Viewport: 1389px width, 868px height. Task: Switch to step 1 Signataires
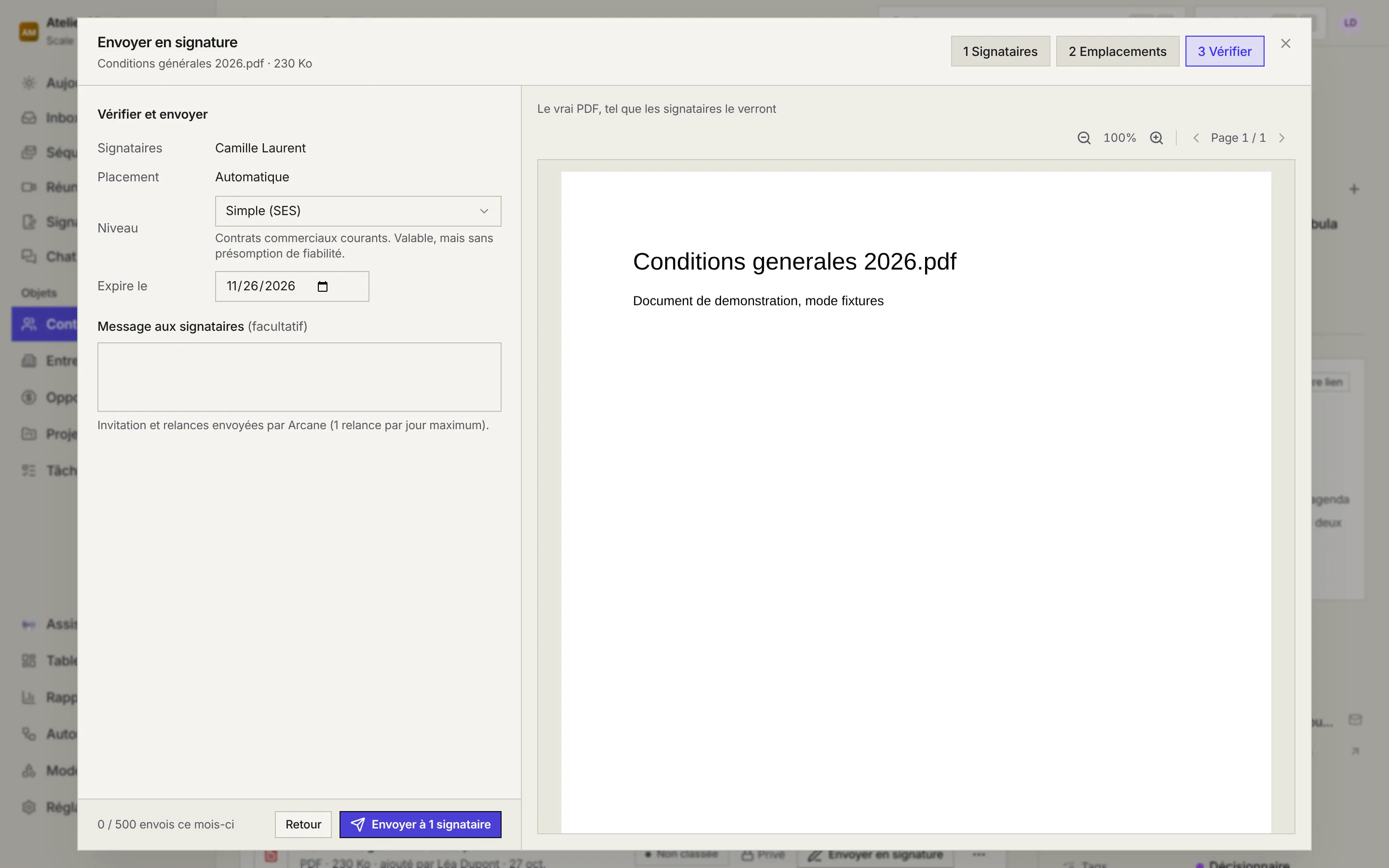[x=1000, y=51]
